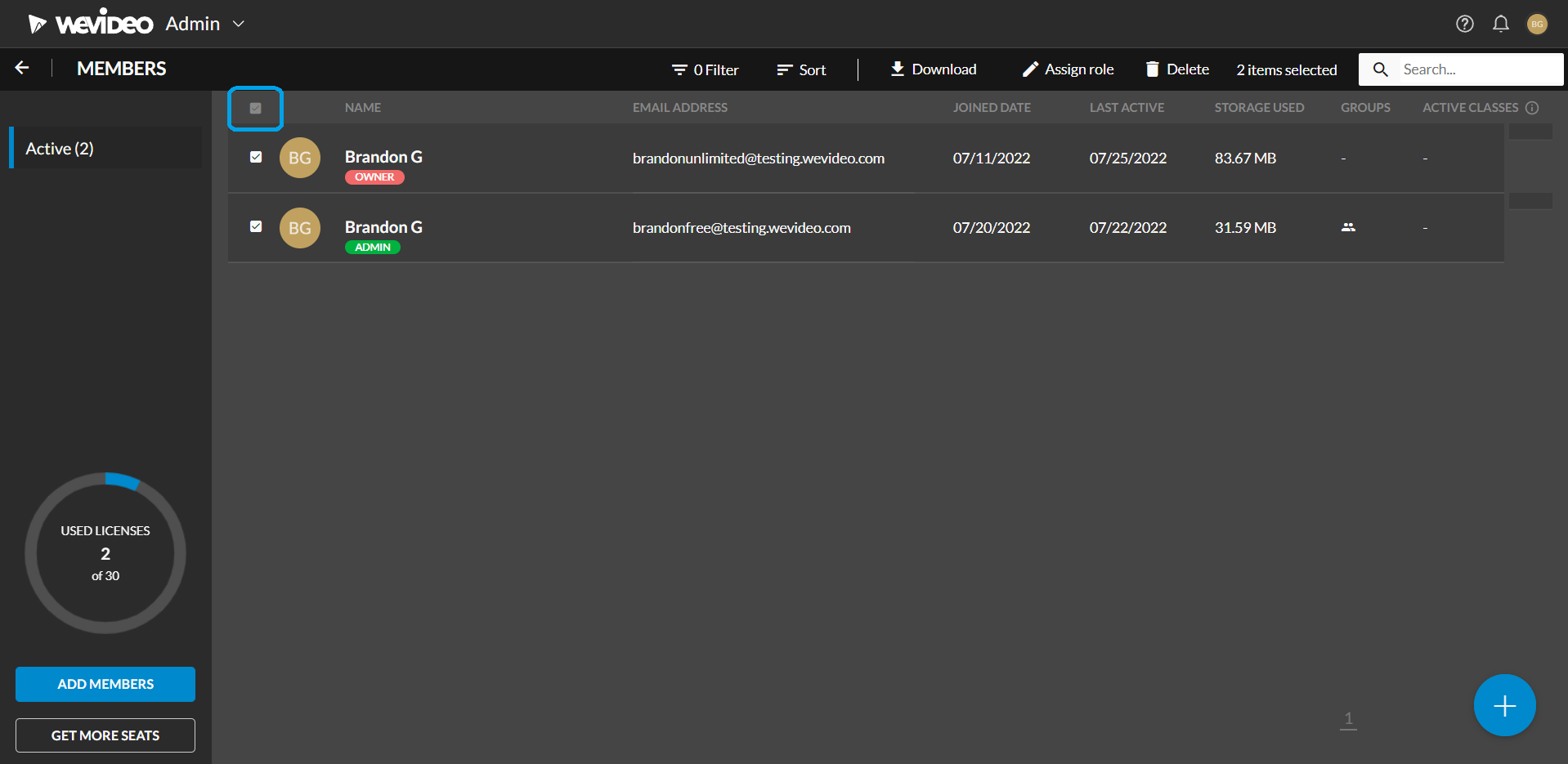Open the notifications bell

click(1501, 24)
